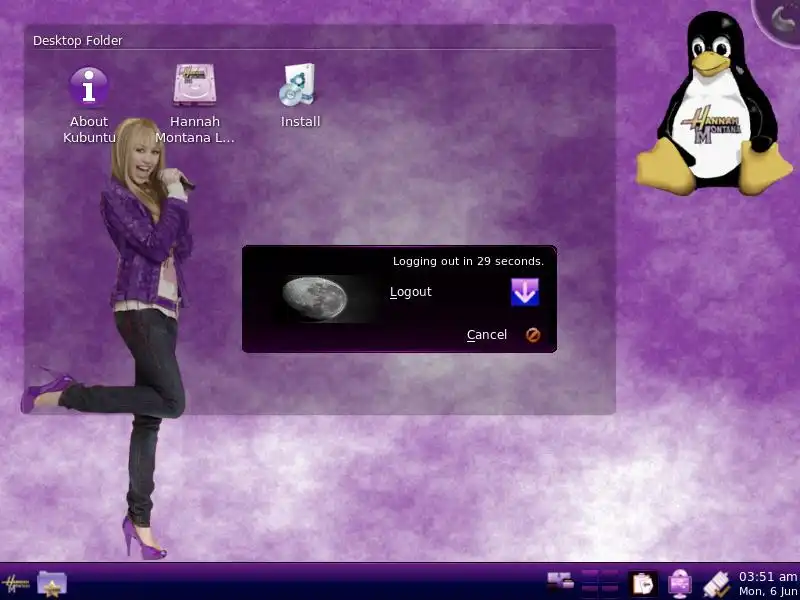Click the moon image in the logout dialog
Viewport: 800px width, 600px height.
pos(315,298)
